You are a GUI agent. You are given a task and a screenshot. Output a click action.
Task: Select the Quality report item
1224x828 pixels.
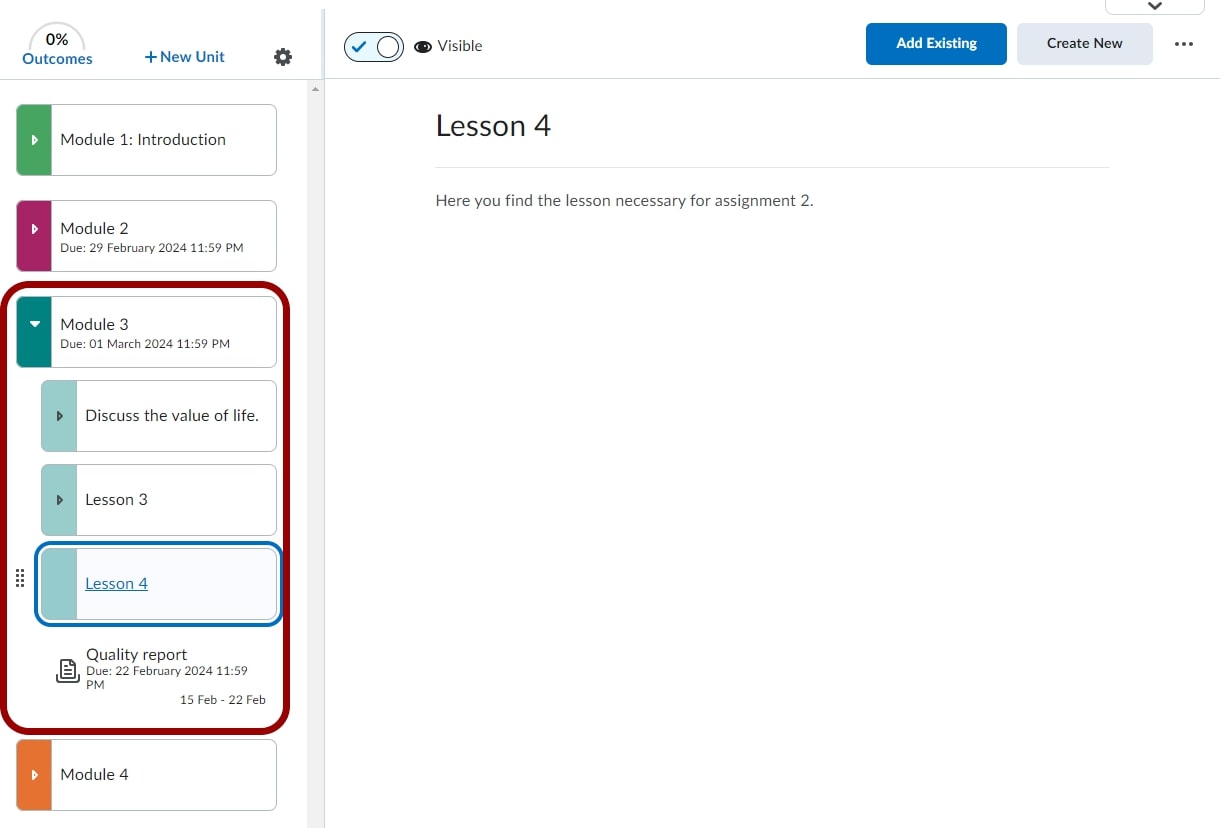(137, 655)
